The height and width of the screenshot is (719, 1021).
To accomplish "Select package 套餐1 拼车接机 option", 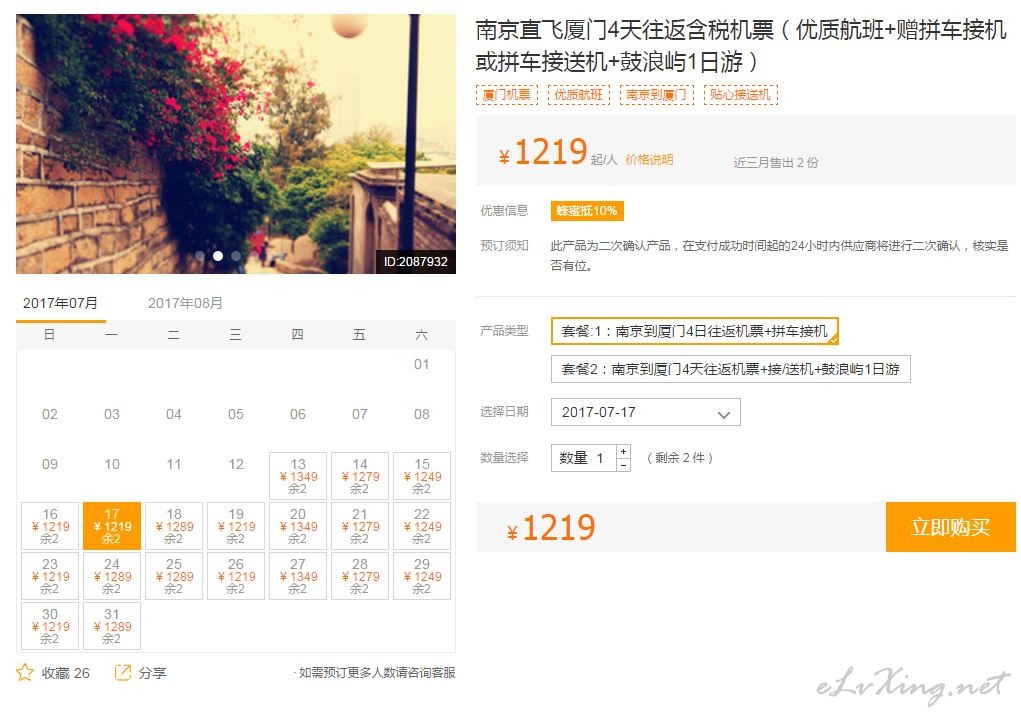I will pos(695,331).
